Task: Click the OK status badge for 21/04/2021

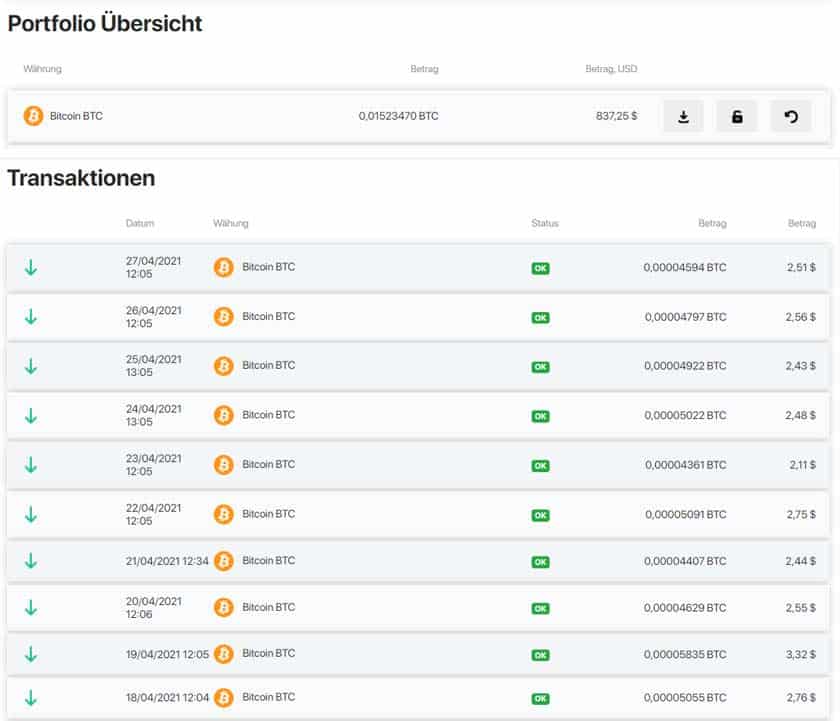Action: (x=540, y=562)
